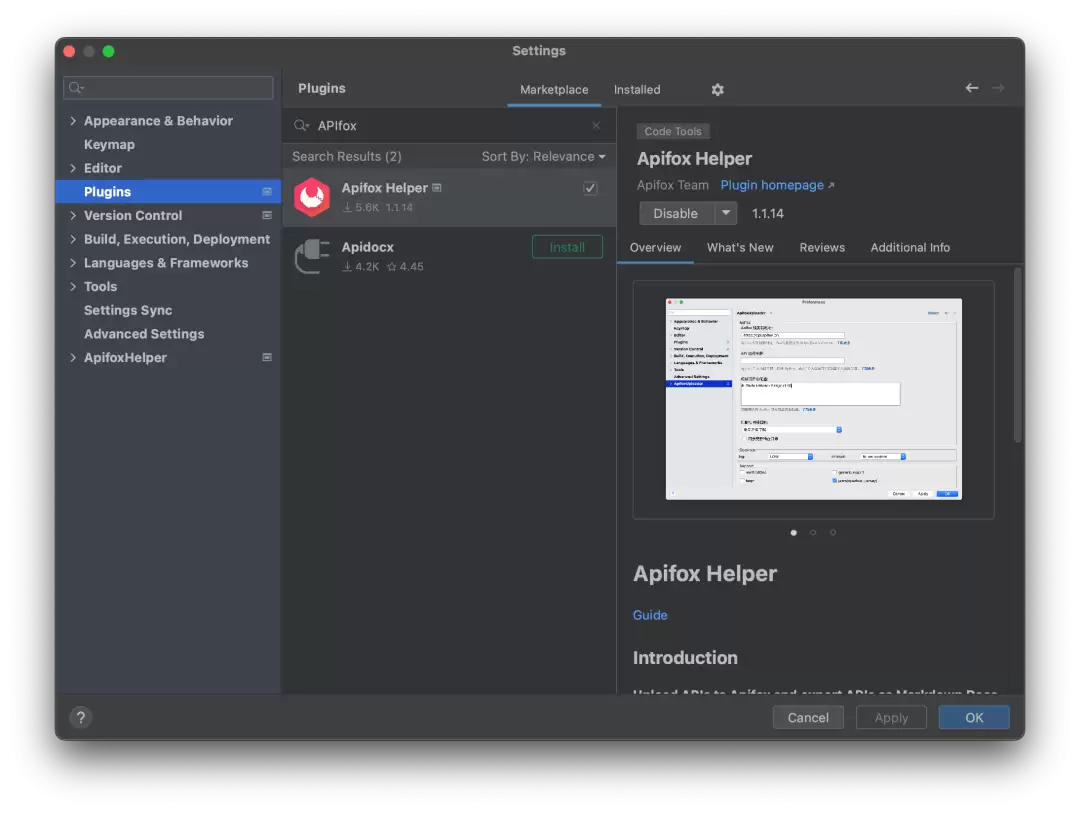Click the Cancel button
This screenshot has width=1080, height=813.
[x=808, y=717]
